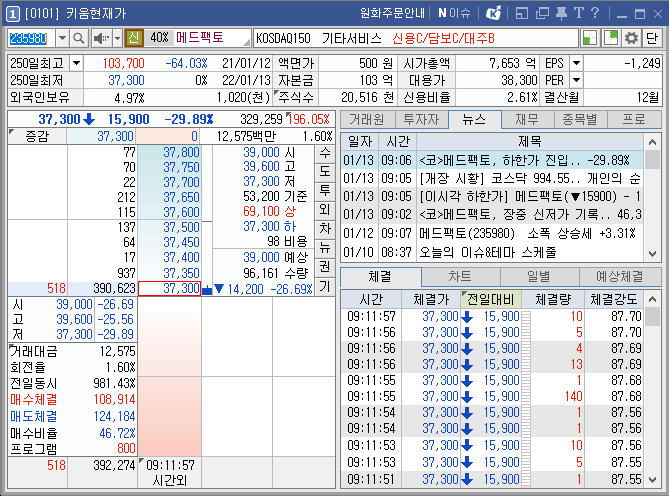
Task: Click the stock search magnifier icon
Action: pyautogui.click(x=79, y=38)
